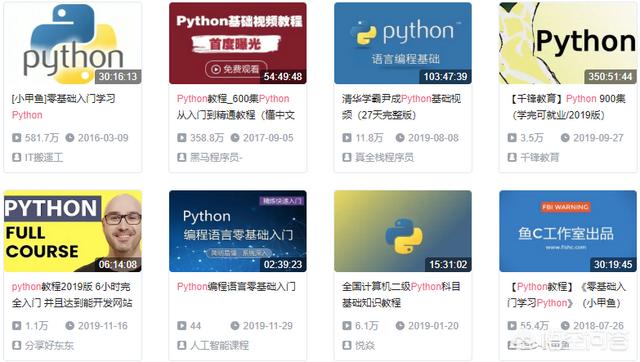640x362 pixels.
Task: Click the 30:19:45 duration badge
Action: pyautogui.click(x=613, y=264)
